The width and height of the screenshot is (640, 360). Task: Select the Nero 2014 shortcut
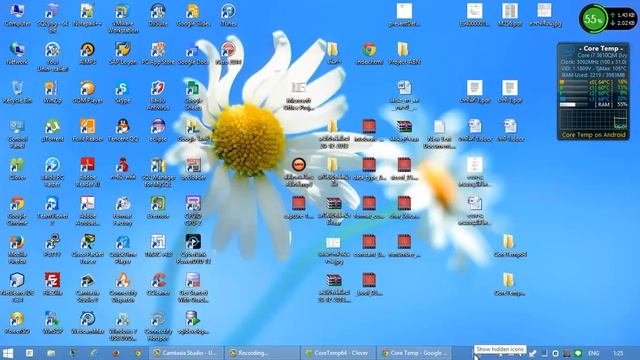pyautogui.click(x=228, y=53)
